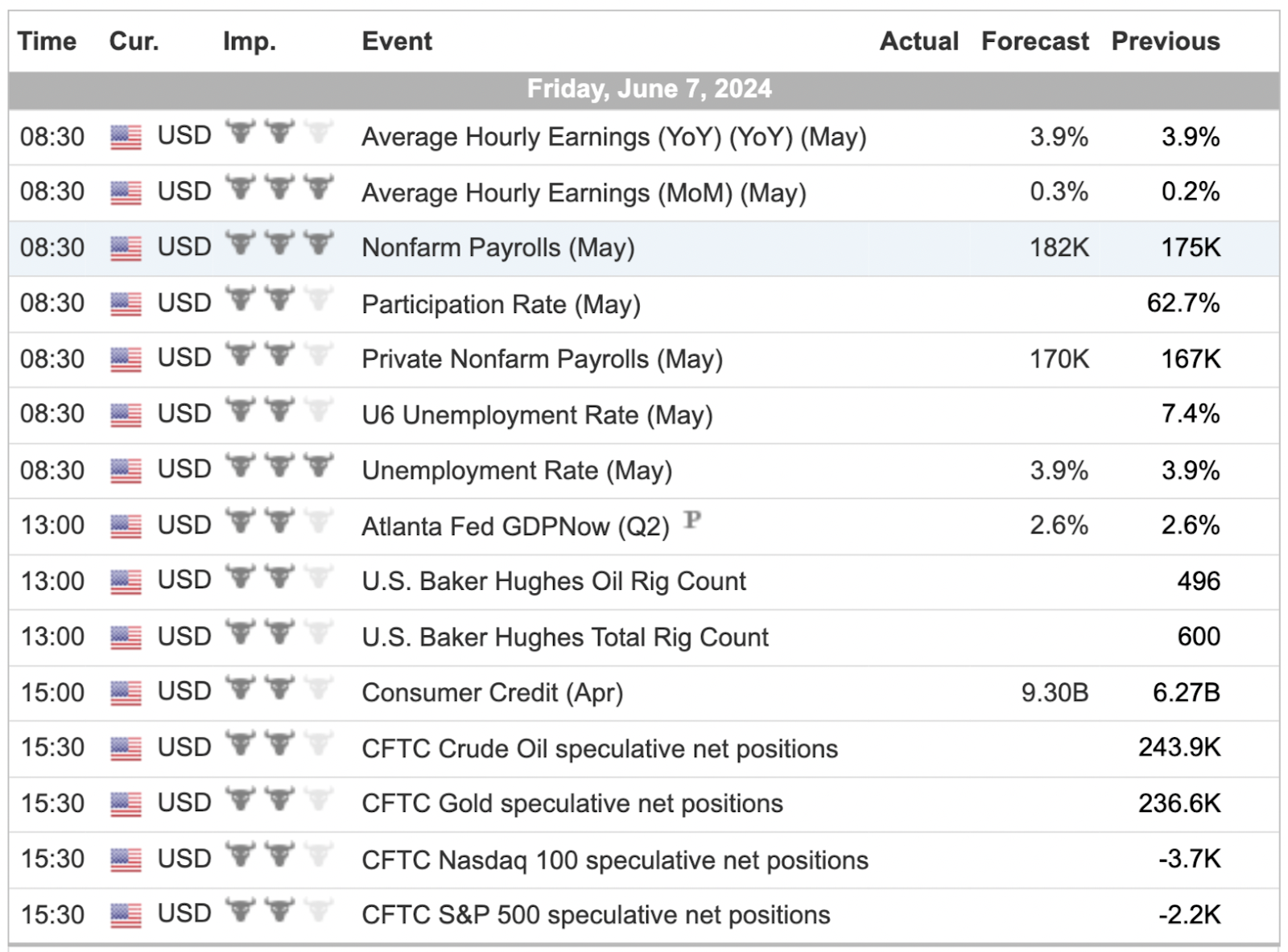1288x952 pixels.
Task: Click the US flag in CFTC S&P 500 row
Action: point(126,915)
